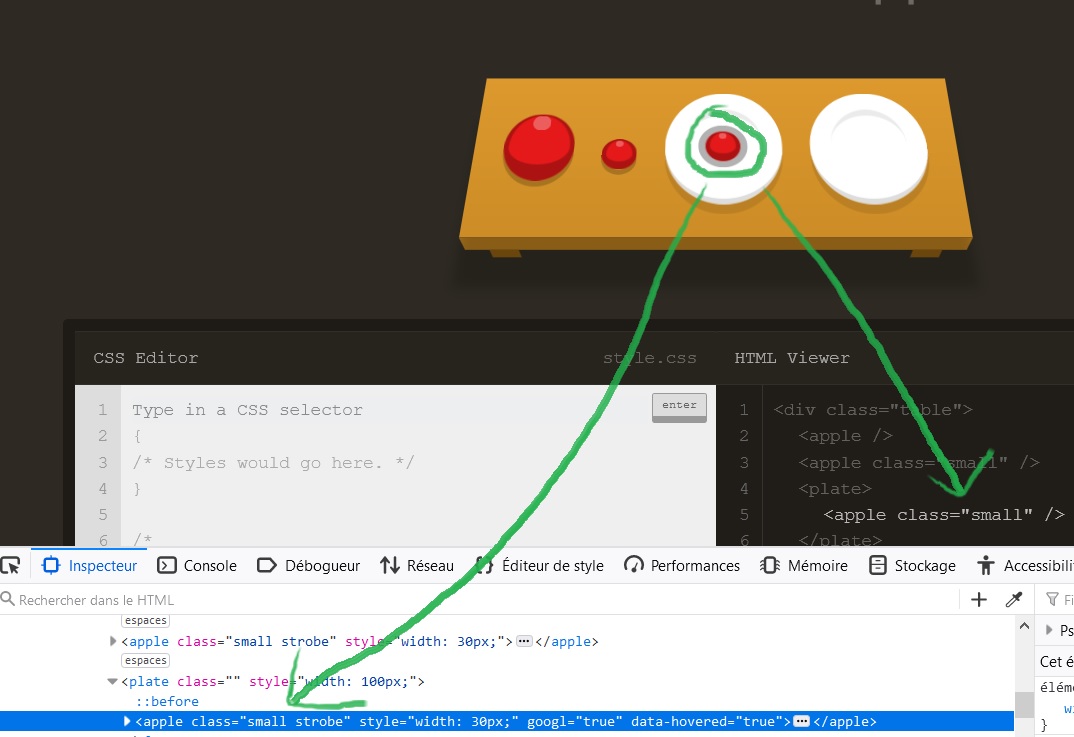Collapse the plate element node

pos(113,682)
